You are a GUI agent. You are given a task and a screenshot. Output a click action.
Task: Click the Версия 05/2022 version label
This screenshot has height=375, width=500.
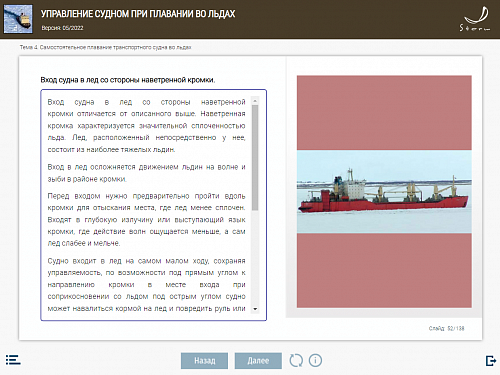62,28
